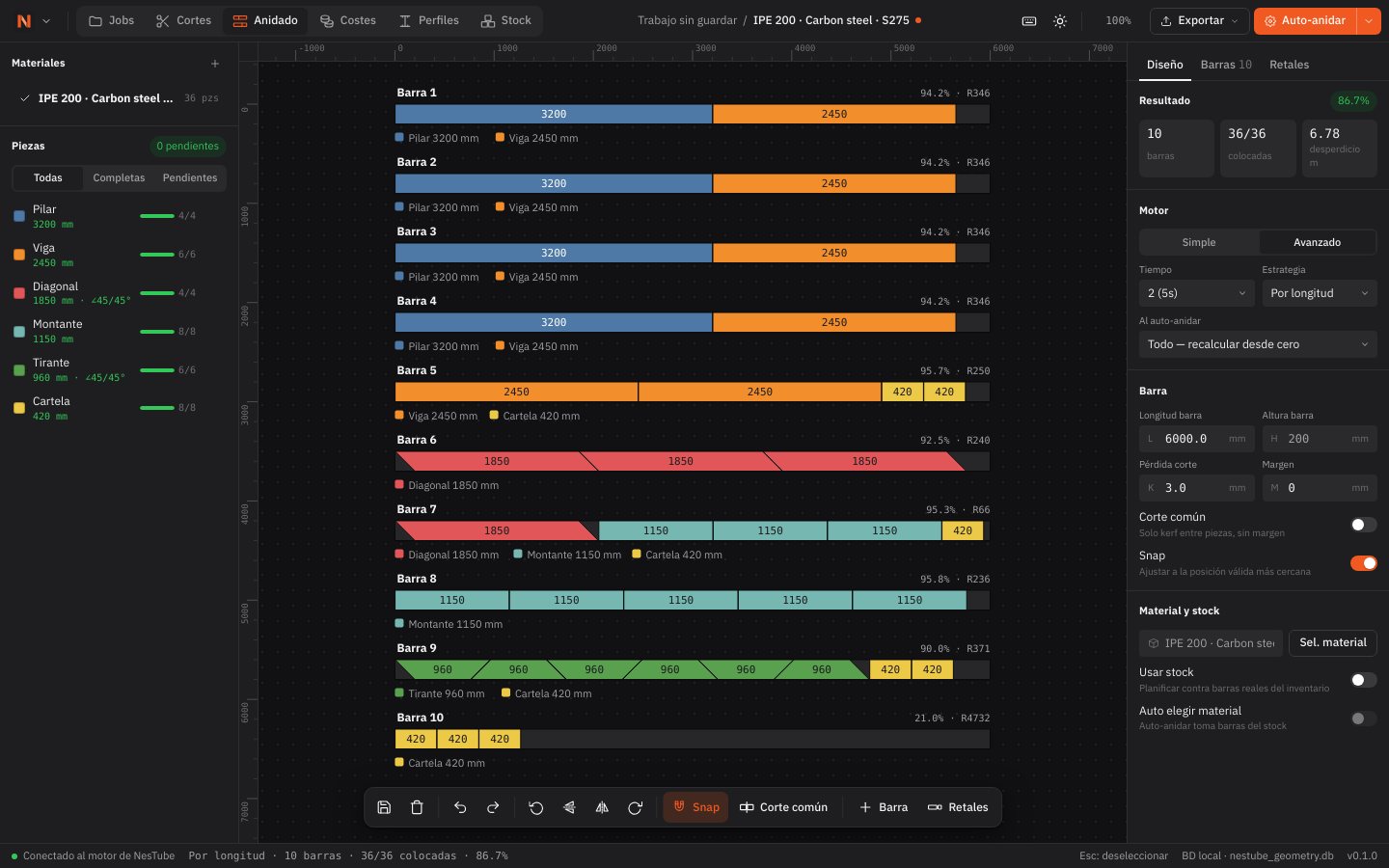Toggle Usar stock switch
This screenshot has height=868, width=1389.
[1363, 680]
